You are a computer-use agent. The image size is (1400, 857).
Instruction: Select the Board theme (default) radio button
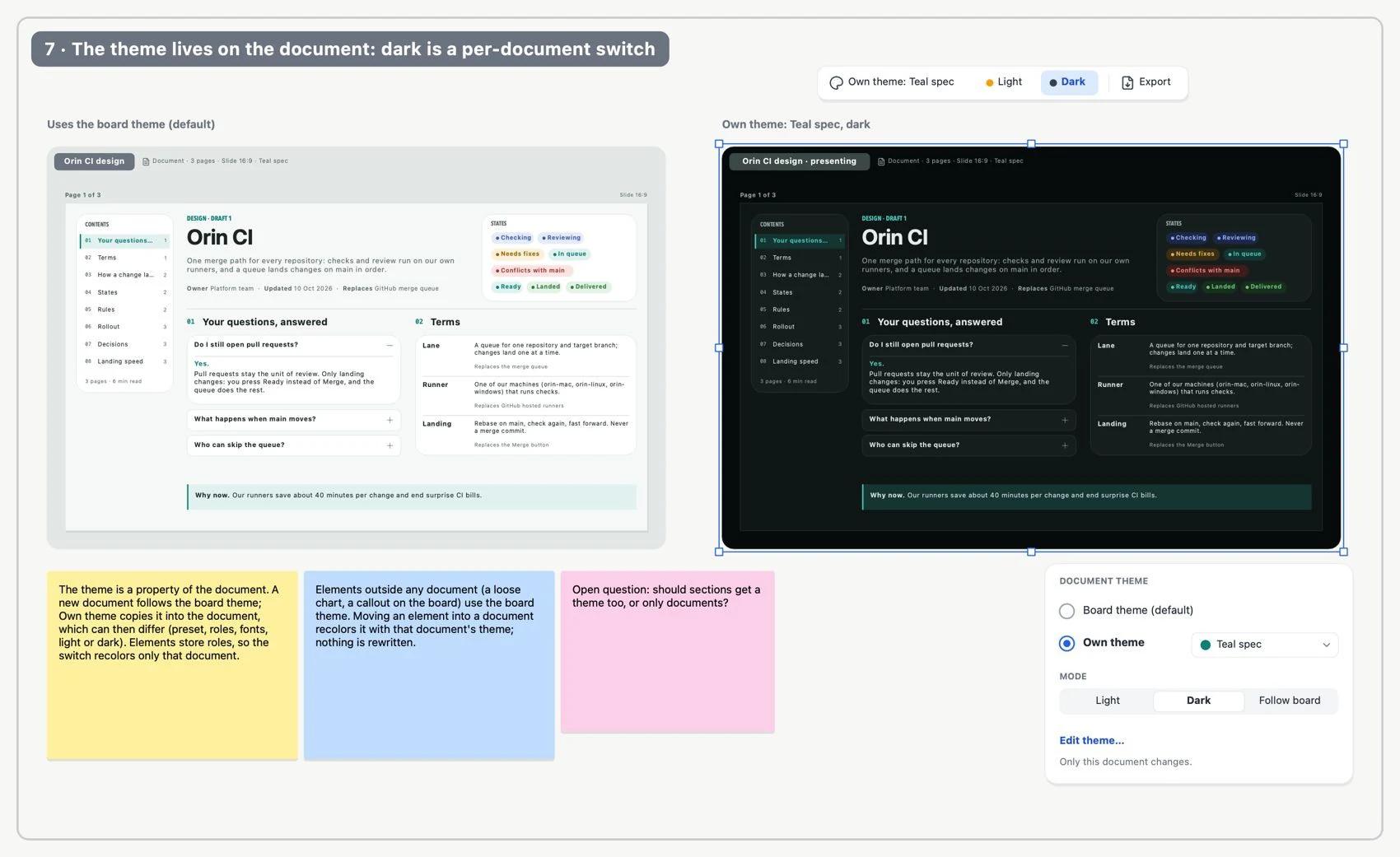[x=1066, y=611]
